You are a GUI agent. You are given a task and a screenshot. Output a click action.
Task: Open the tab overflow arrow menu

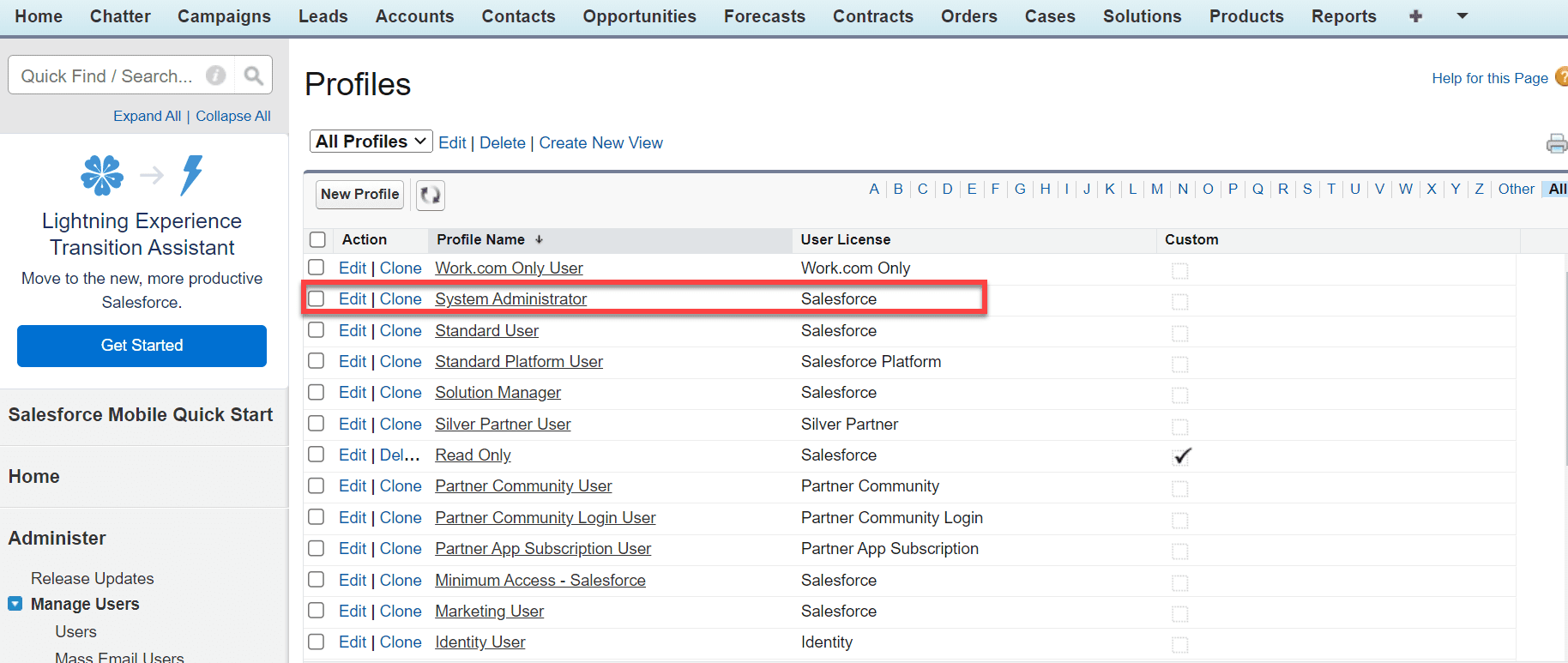click(1462, 16)
